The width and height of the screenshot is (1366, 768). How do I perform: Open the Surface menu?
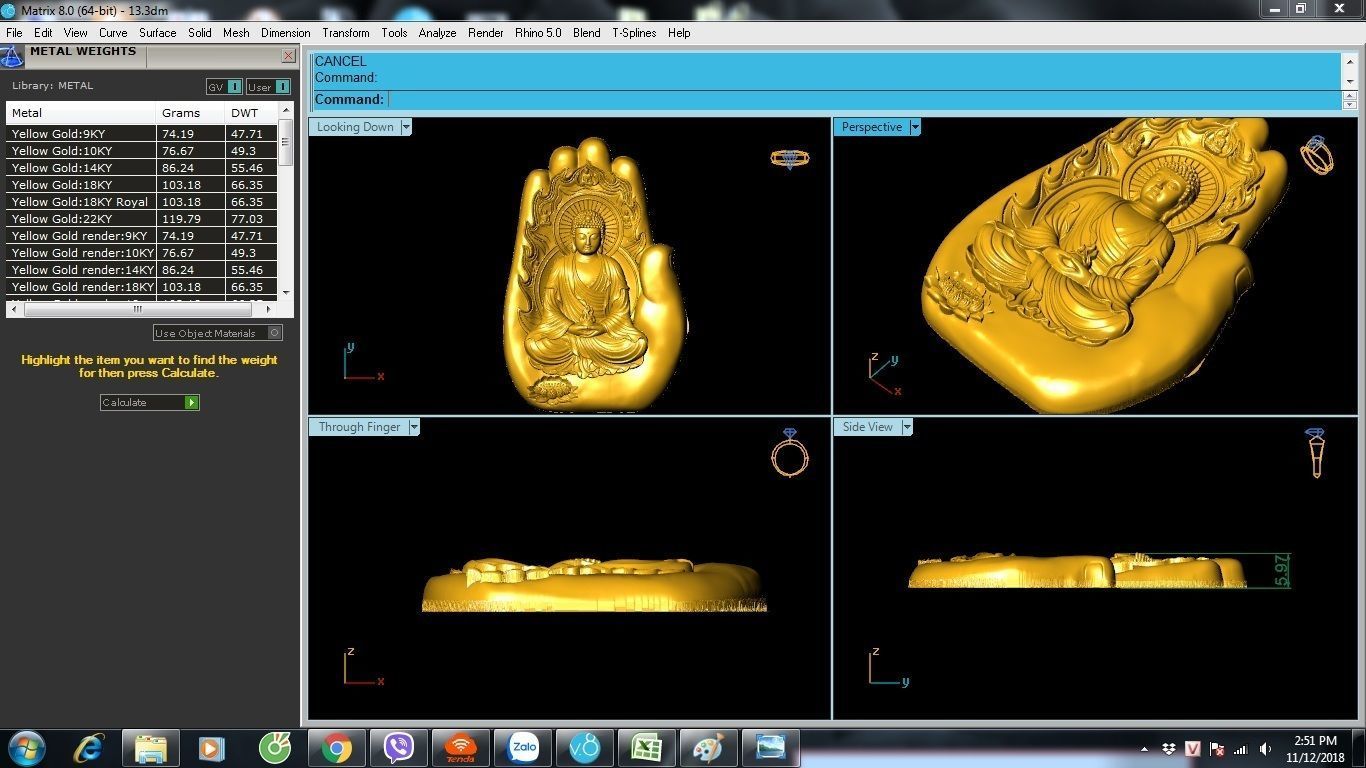(x=158, y=33)
